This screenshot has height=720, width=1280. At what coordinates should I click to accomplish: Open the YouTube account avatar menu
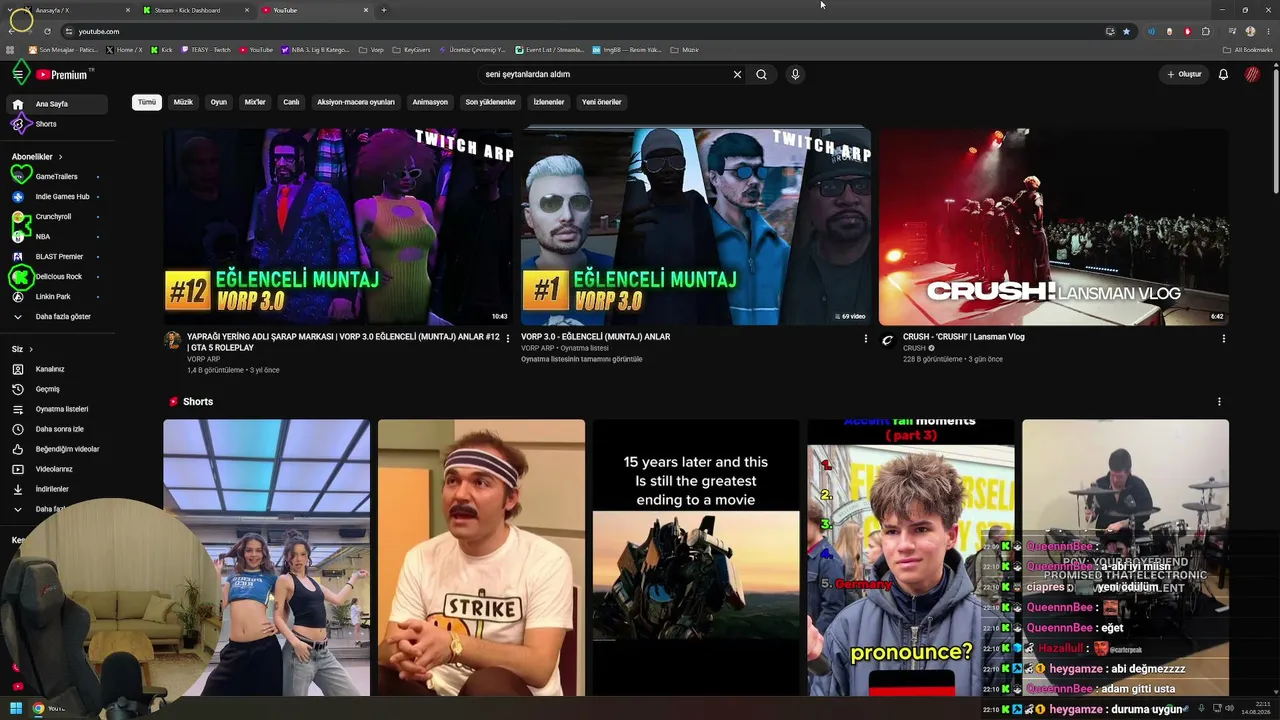[x=1252, y=74]
